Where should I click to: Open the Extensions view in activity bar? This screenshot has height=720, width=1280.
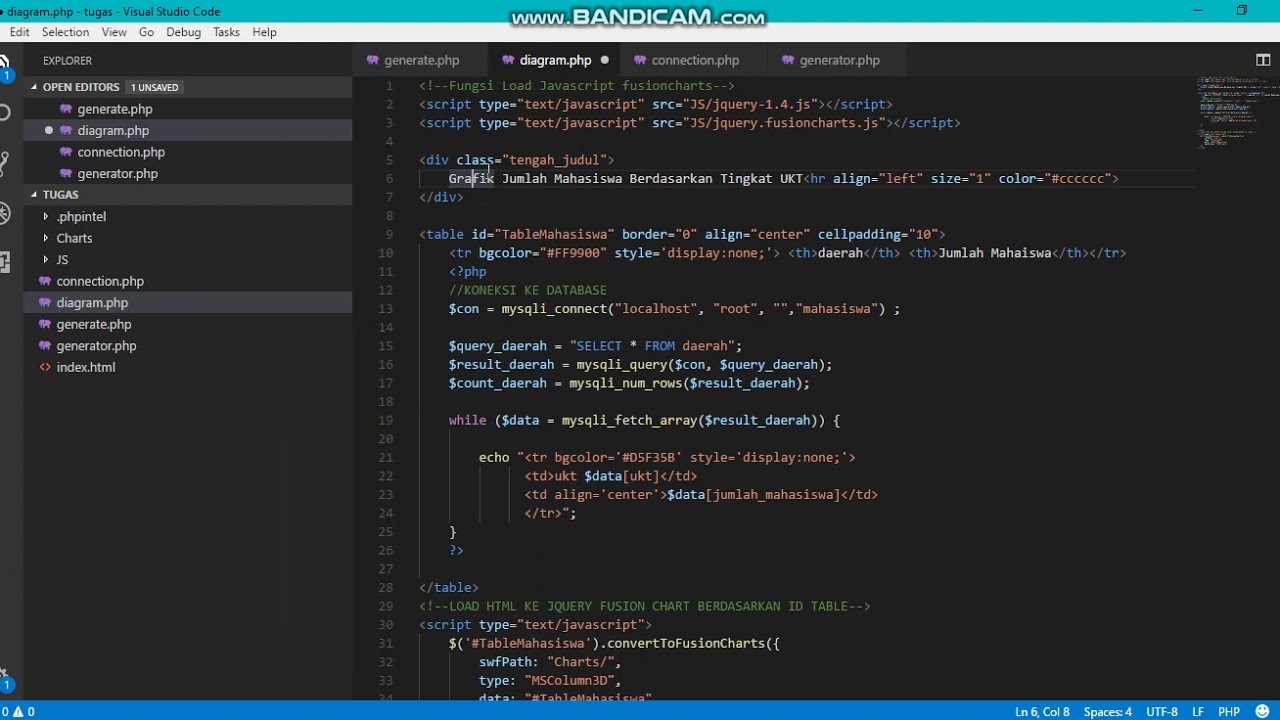pos(4,263)
